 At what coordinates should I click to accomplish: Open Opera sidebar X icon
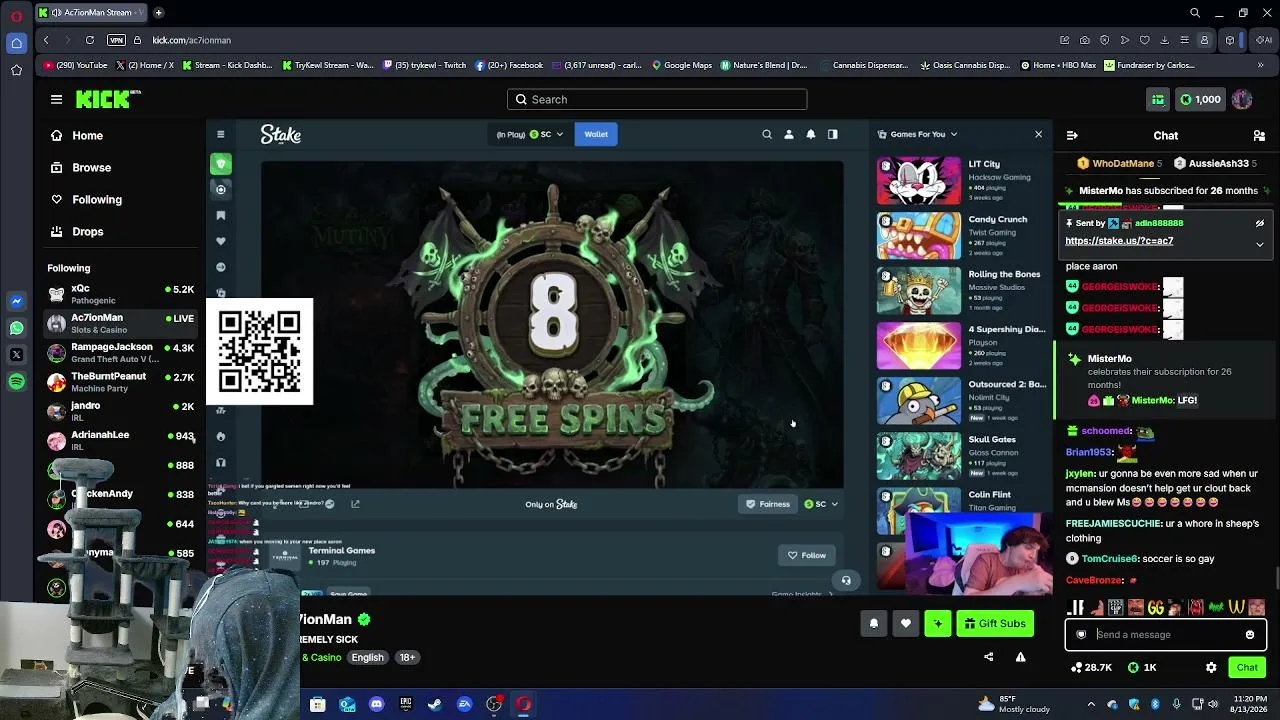tap(16, 354)
